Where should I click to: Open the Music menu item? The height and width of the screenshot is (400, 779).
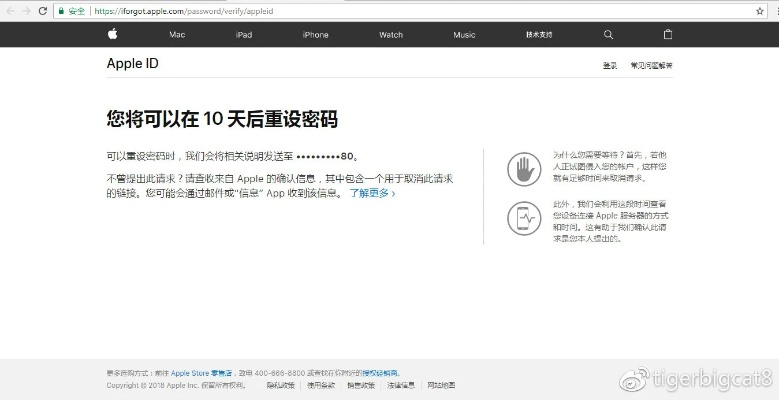(464, 35)
